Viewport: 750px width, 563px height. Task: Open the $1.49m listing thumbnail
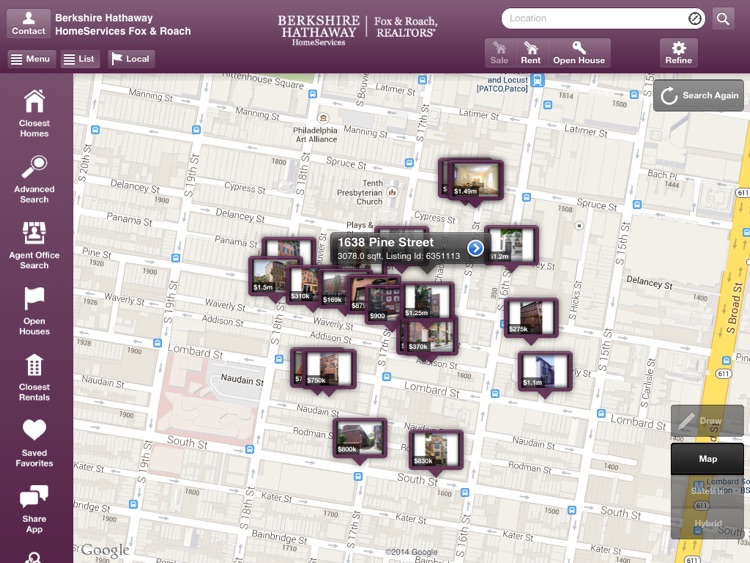pyautogui.click(x=476, y=180)
